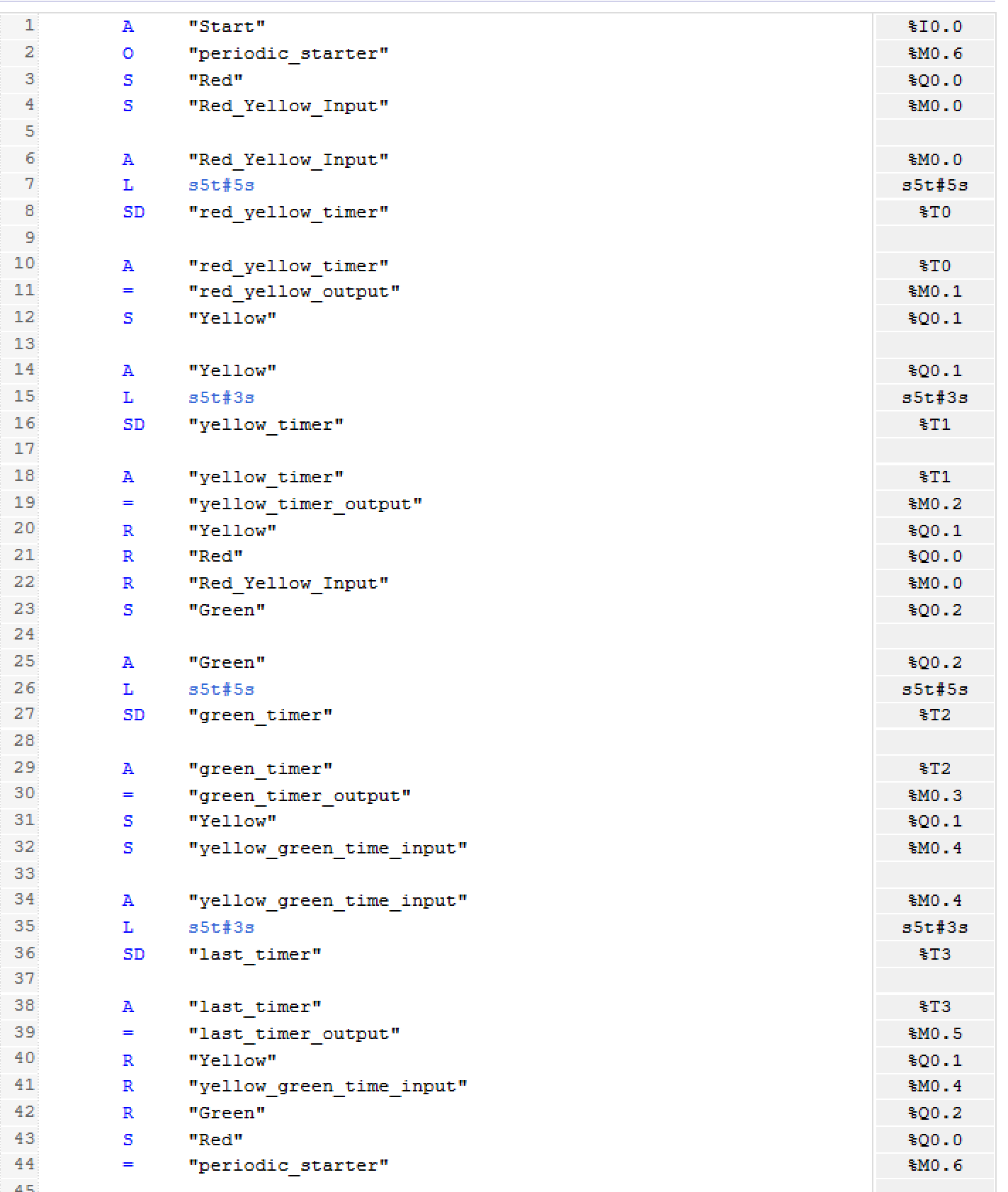Click the R instruction on line 21
The width and height of the screenshot is (1008, 1192).
pos(128,557)
